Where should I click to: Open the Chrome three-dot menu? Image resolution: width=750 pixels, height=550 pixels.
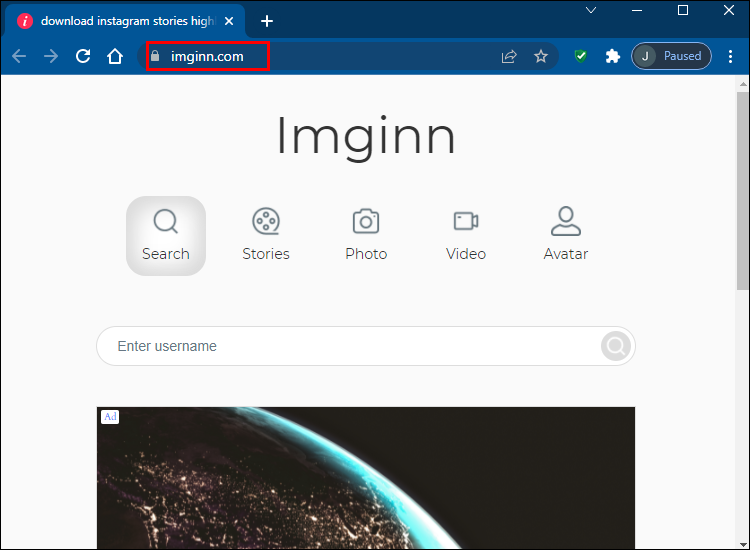click(730, 56)
